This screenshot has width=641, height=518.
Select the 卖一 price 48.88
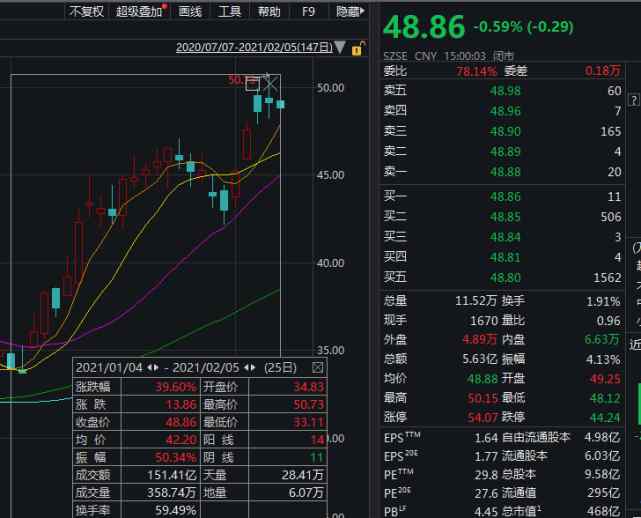[x=505, y=172]
